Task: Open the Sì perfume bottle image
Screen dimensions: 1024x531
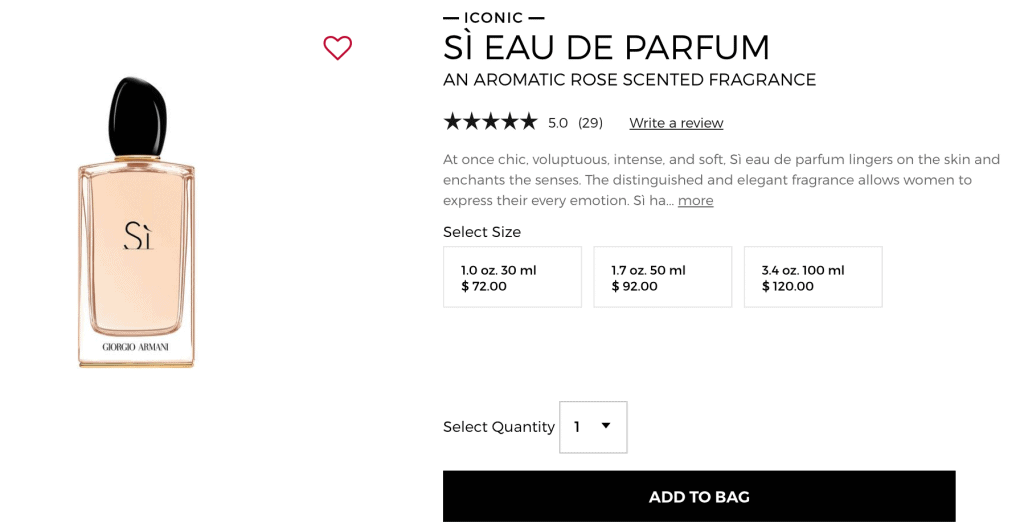Action: pos(137,222)
